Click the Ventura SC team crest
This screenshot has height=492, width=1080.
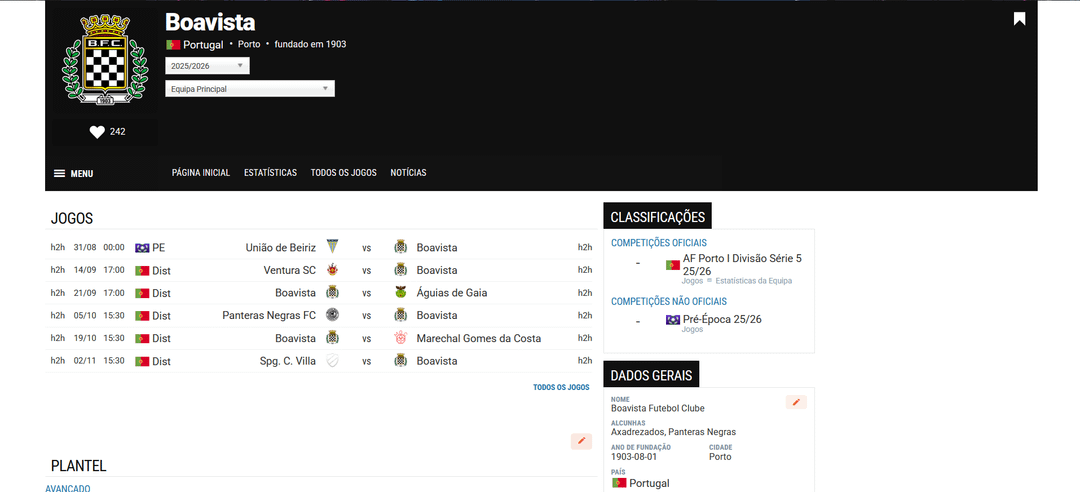click(x=332, y=270)
